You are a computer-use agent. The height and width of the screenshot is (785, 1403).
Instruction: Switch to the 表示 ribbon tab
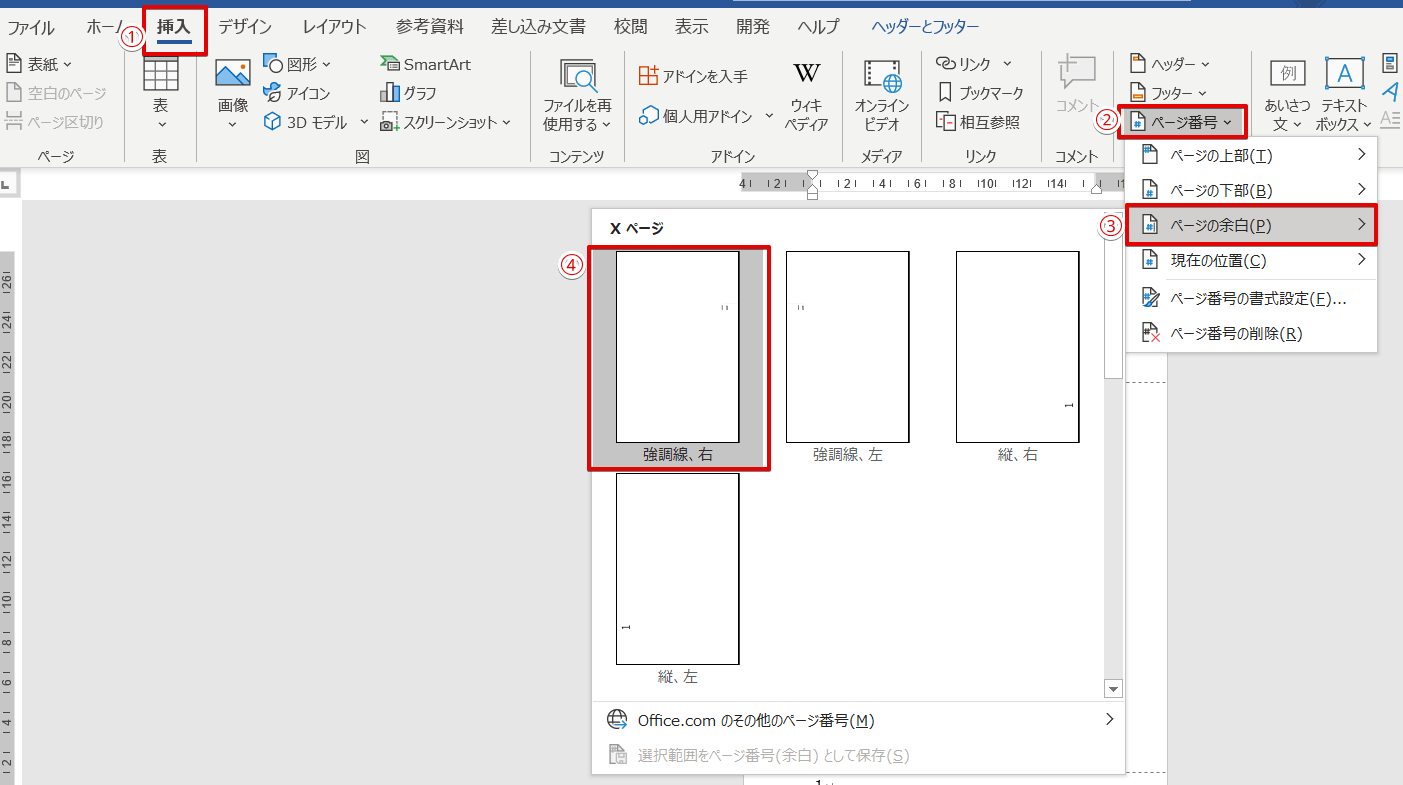pyautogui.click(x=692, y=27)
